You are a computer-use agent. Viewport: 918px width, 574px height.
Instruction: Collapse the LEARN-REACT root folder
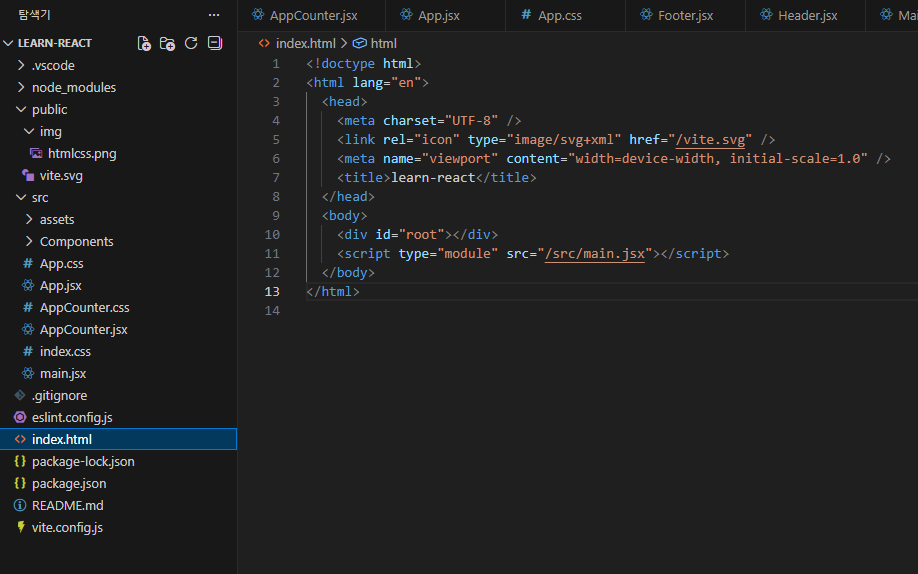[55, 43]
